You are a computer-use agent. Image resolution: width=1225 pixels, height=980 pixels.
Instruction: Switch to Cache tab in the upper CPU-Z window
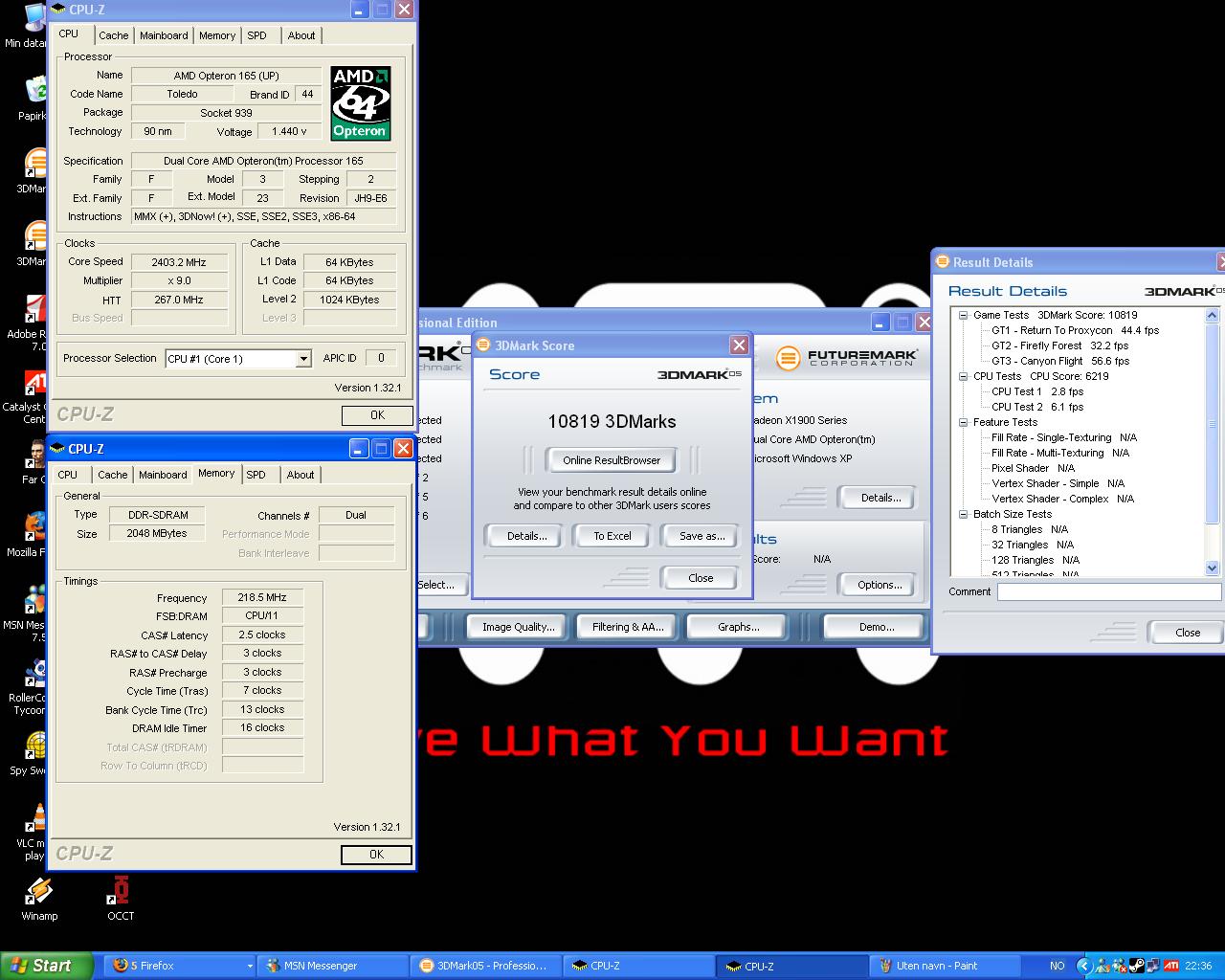(113, 35)
